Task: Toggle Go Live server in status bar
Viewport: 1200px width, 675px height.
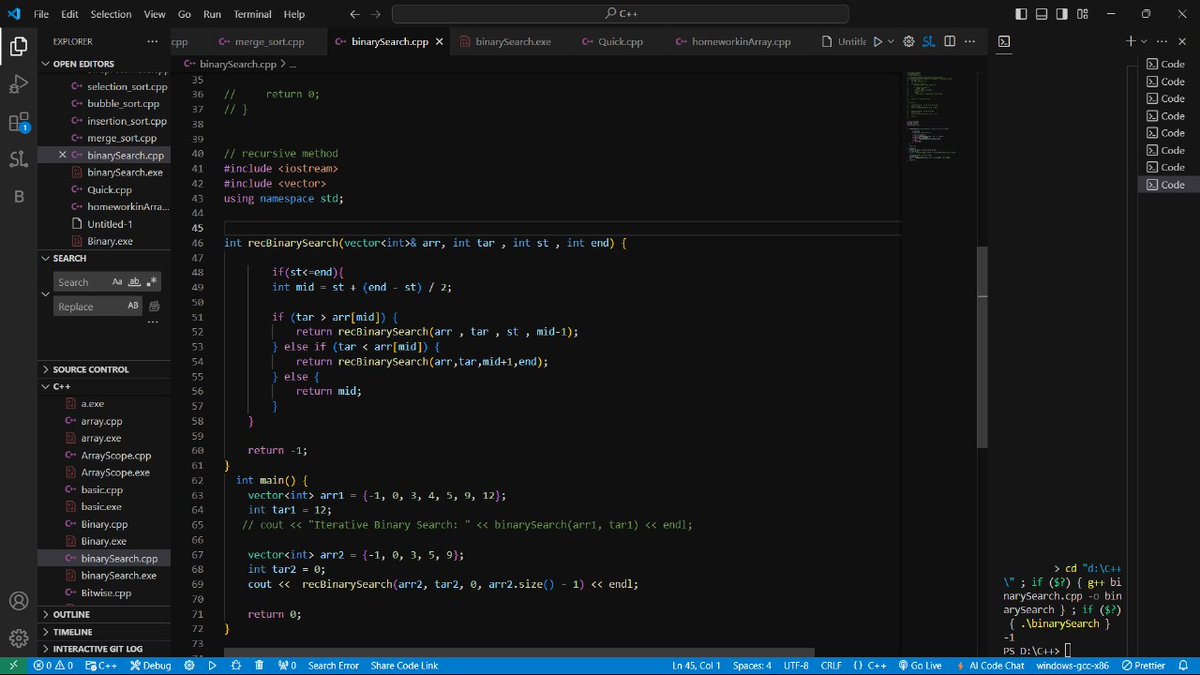Action: pyautogui.click(x=920, y=665)
